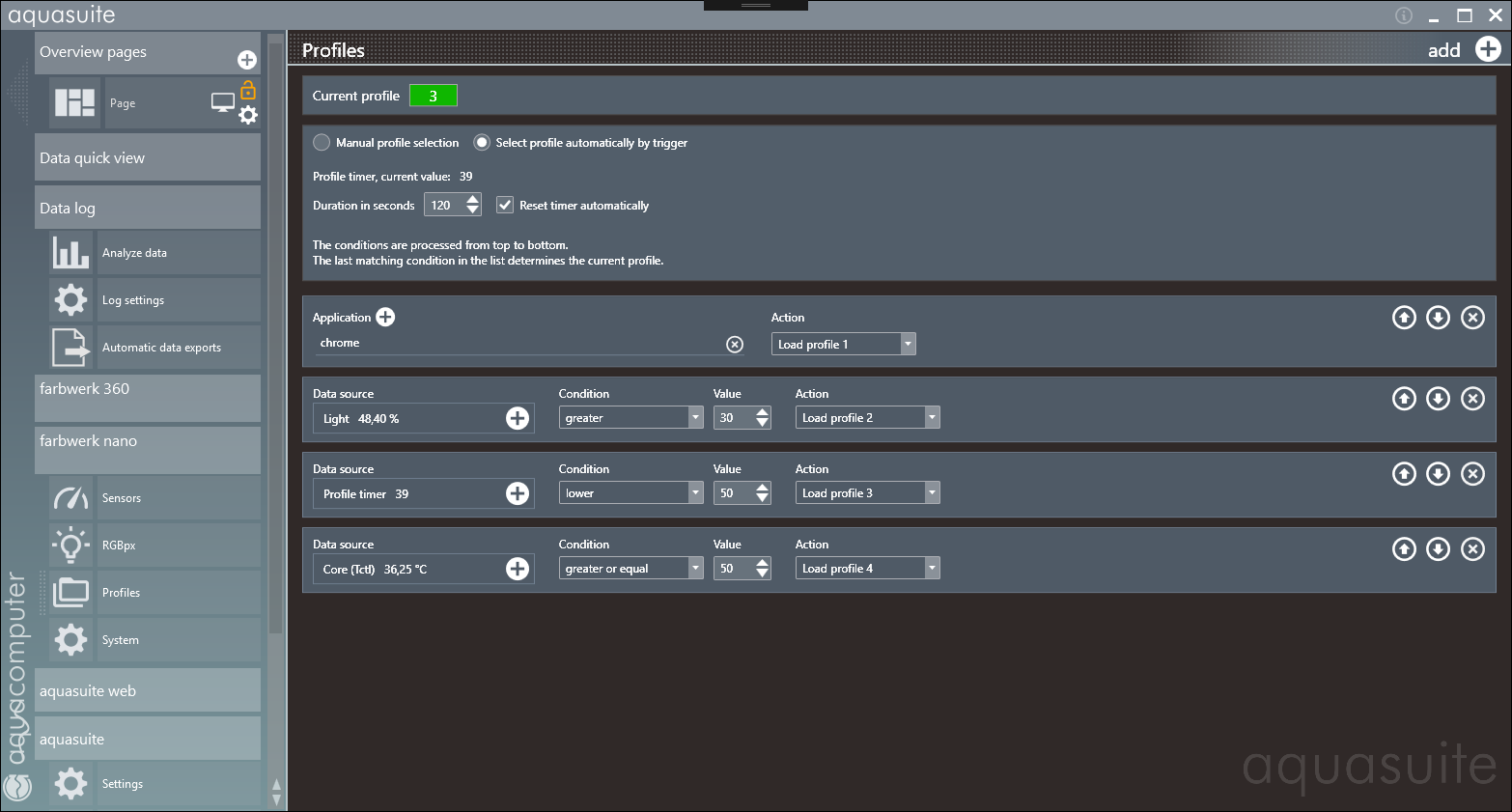
Task: Move the Load profile 1 rule up
Action: (x=1404, y=317)
